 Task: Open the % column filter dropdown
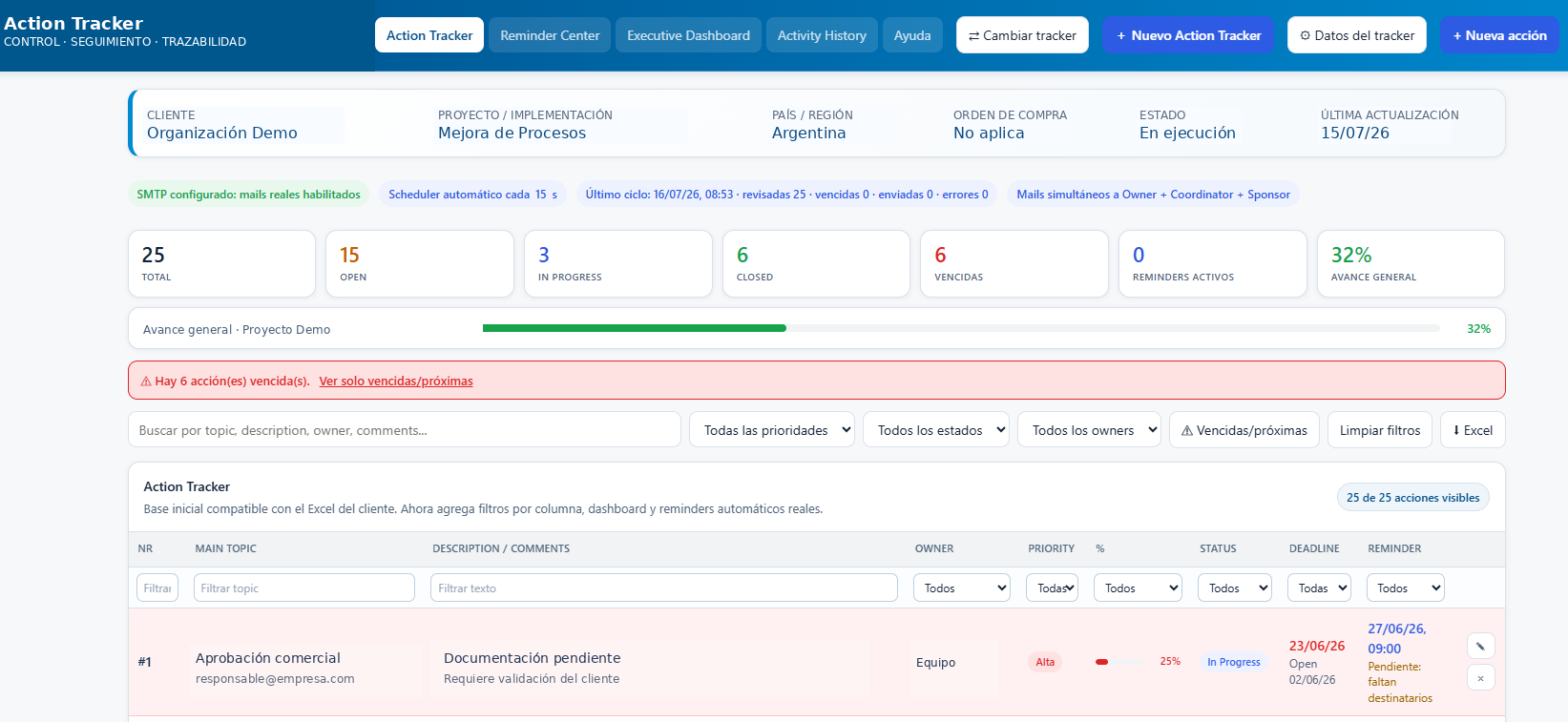(1138, 588)
